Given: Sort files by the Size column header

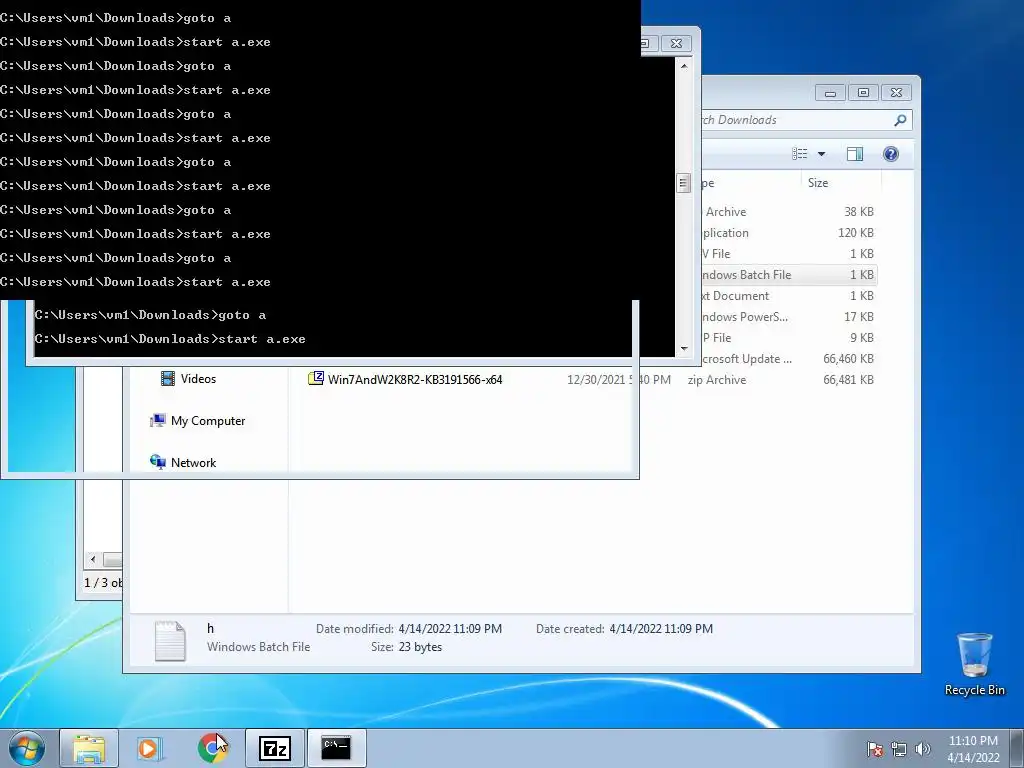Looking at the screenshot, I should pos(841,183).
